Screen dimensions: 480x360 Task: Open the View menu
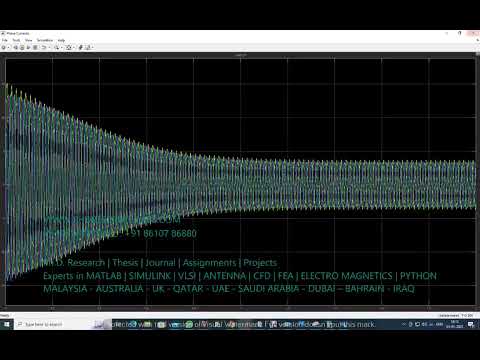29,40
